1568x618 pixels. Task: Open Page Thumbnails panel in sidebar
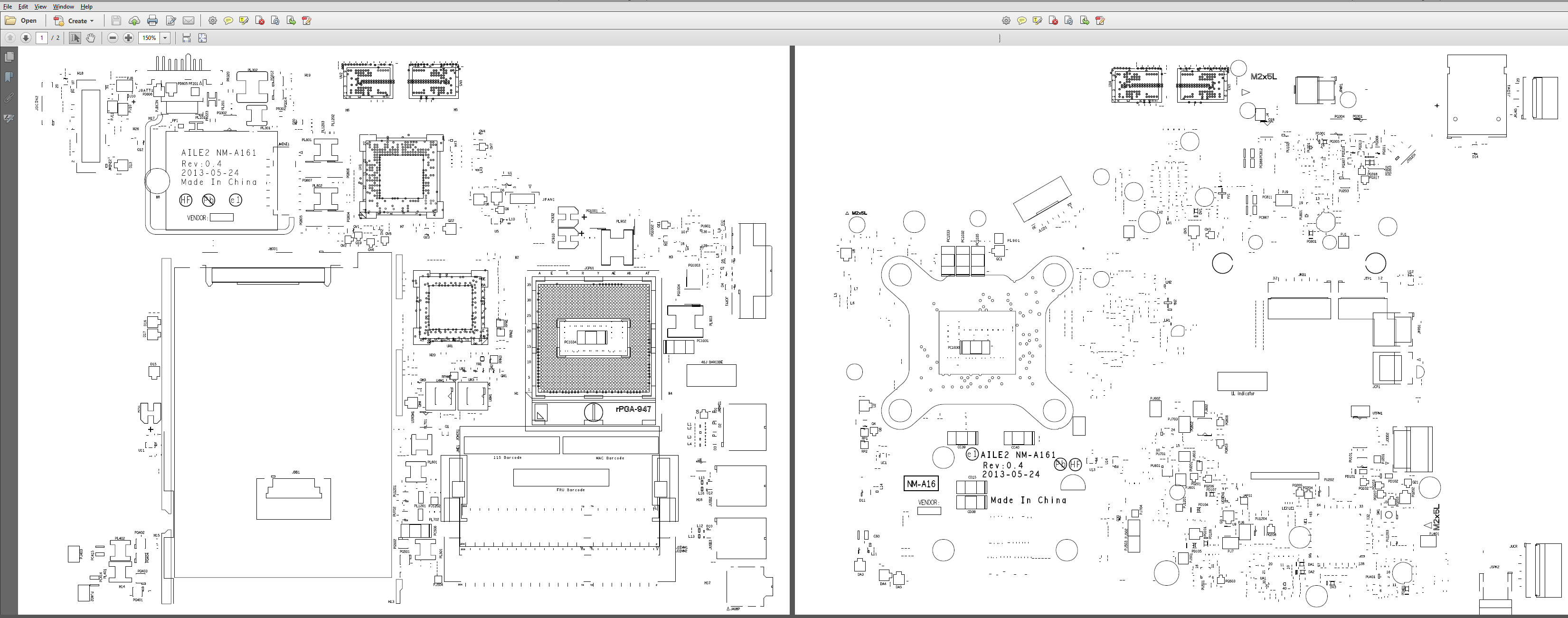coord(9,57)
